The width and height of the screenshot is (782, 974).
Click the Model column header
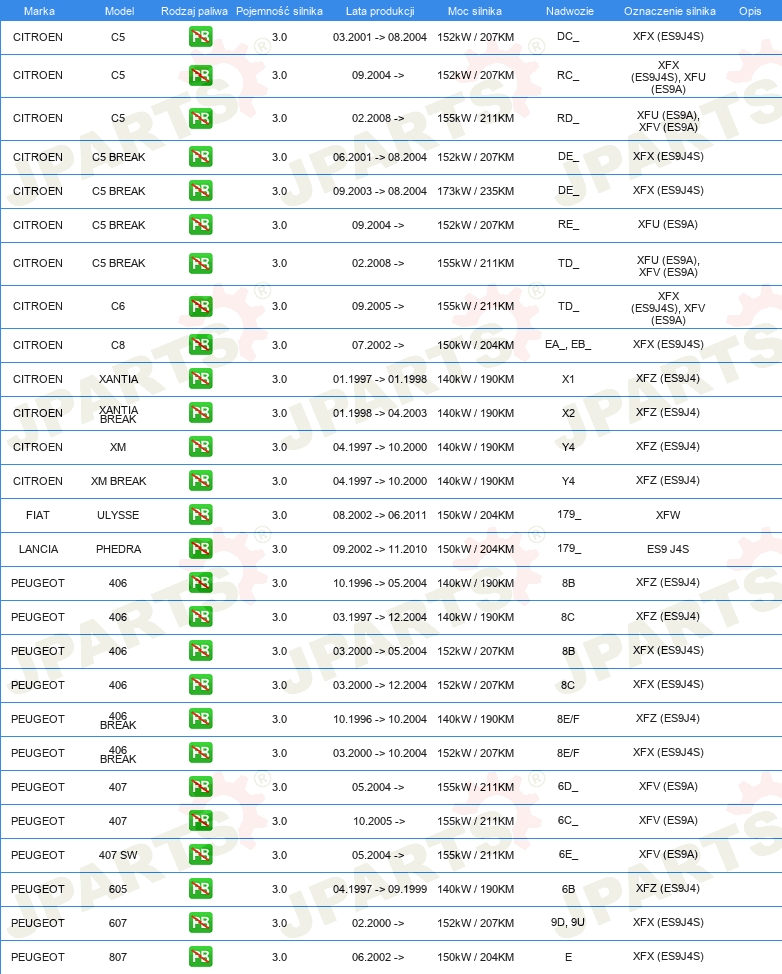click(119, 11)
